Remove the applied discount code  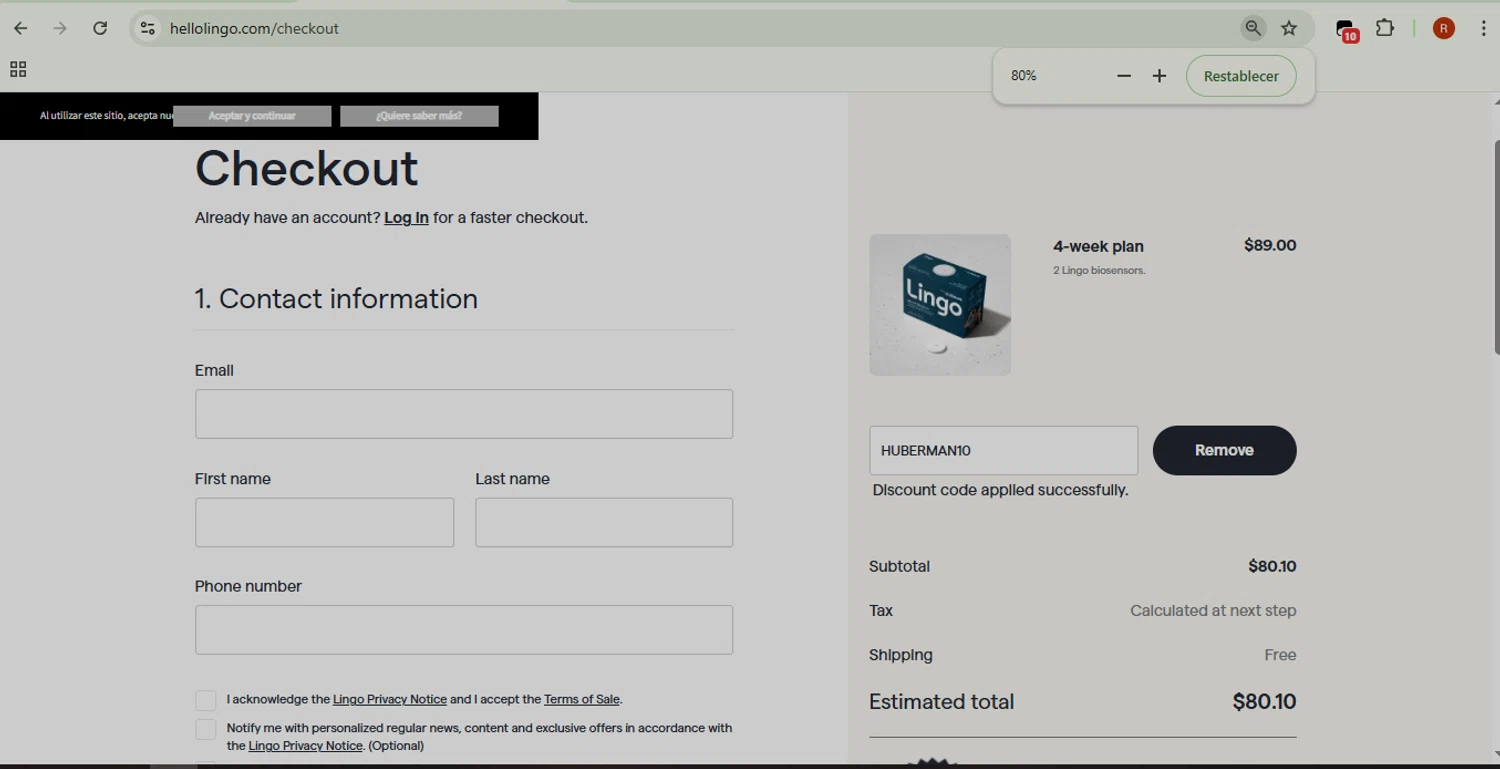click(x=1224, y=450)
